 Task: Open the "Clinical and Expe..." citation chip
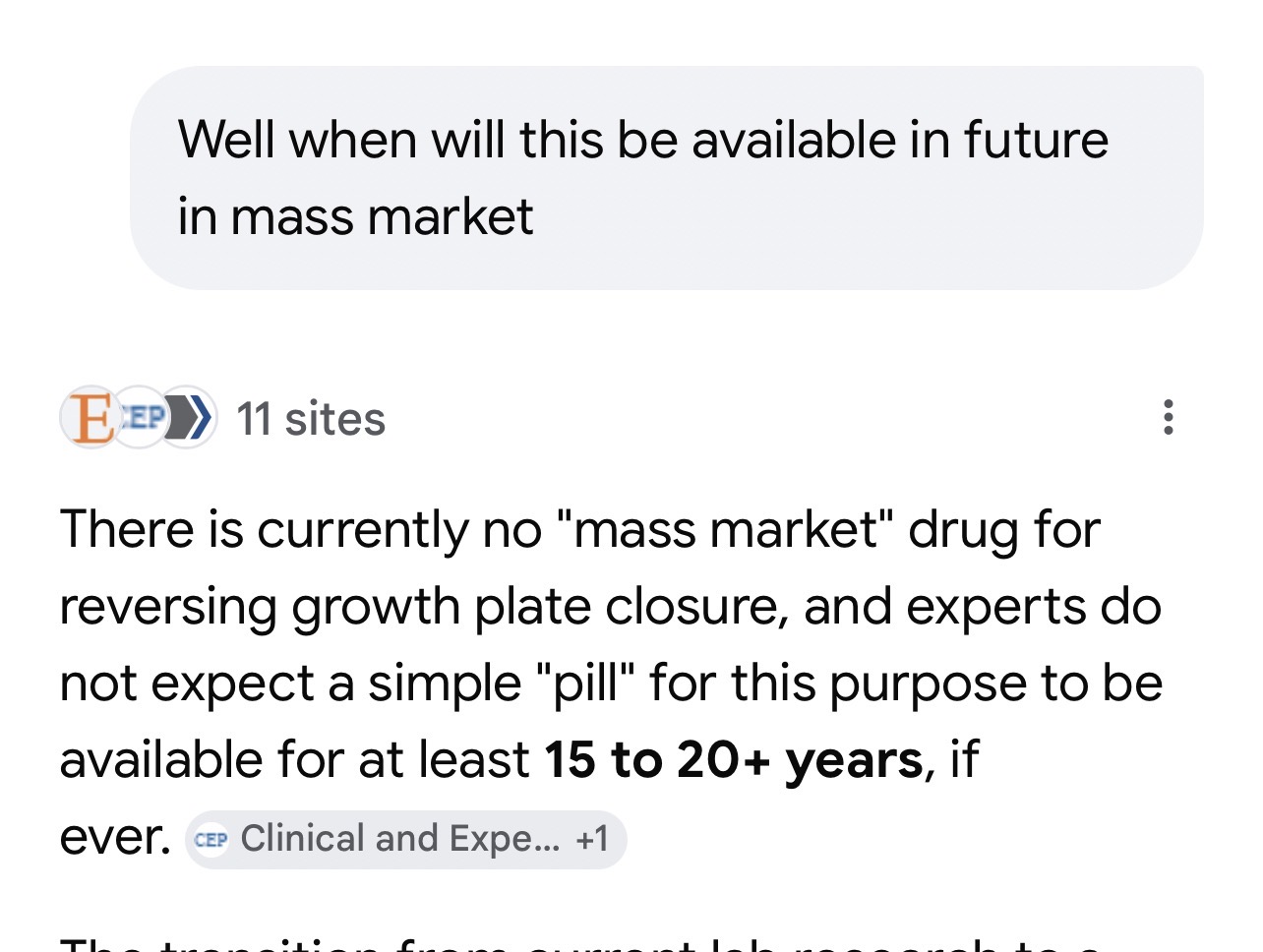tap(399, 839)
